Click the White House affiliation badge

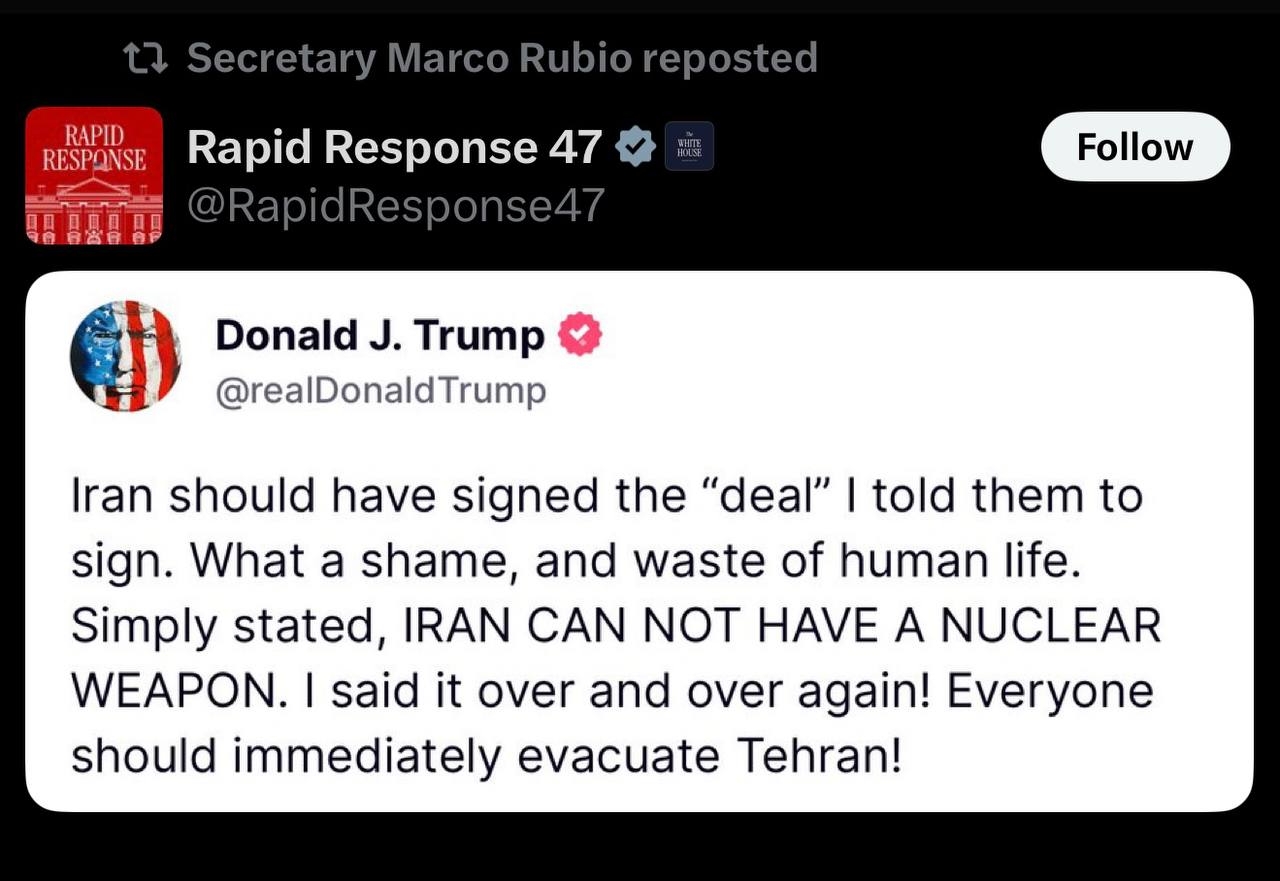tap(689, 147)
